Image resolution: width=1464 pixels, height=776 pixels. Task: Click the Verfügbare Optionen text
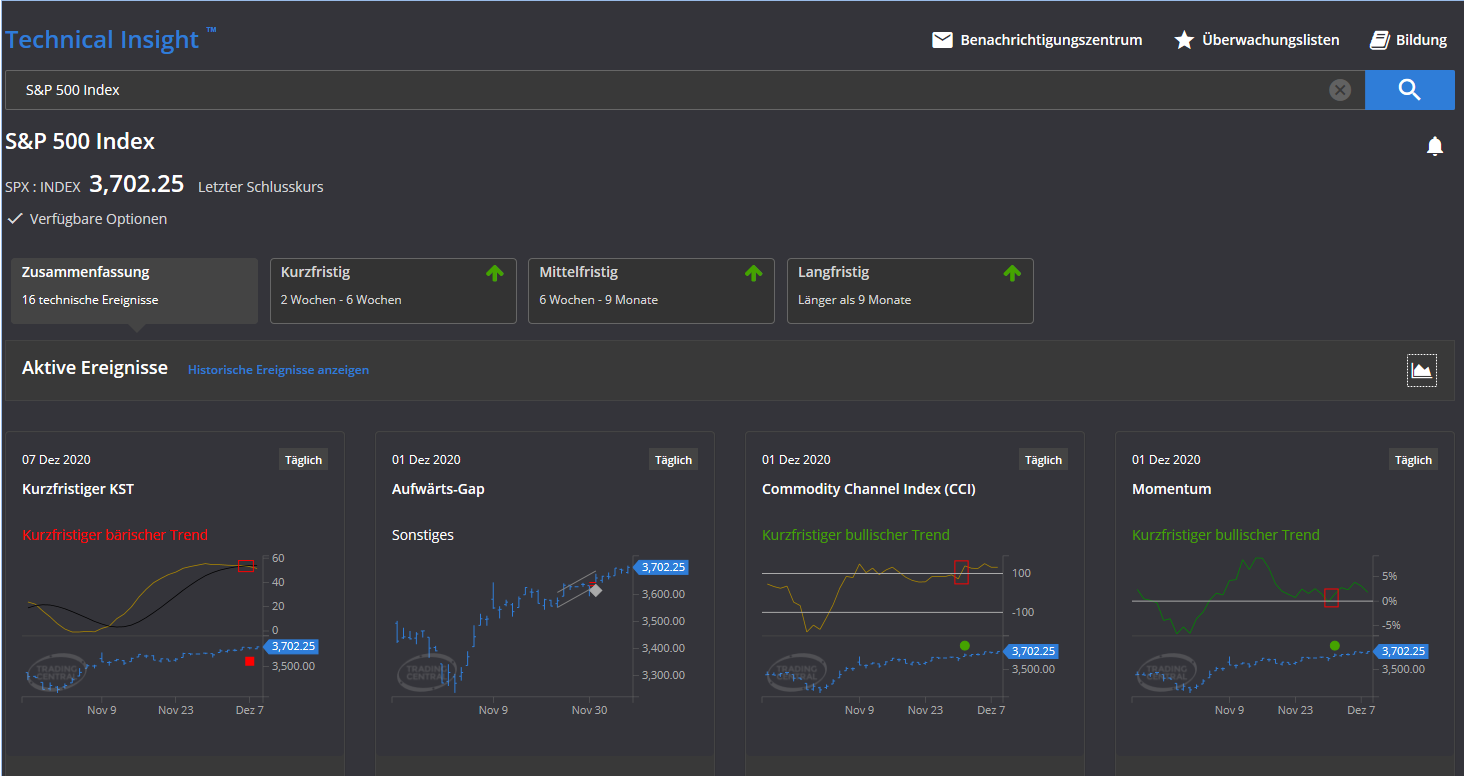coord(99,218)
